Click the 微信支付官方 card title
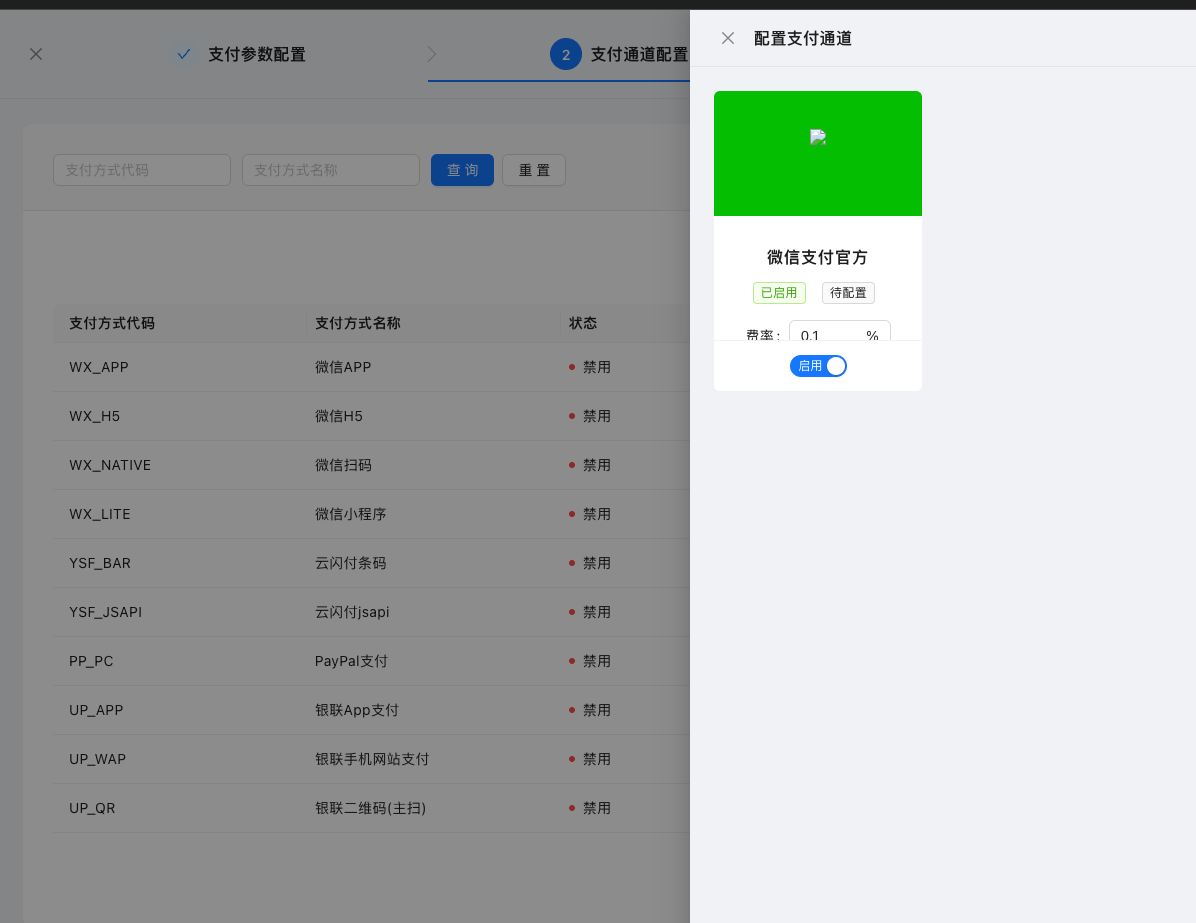 818,257
